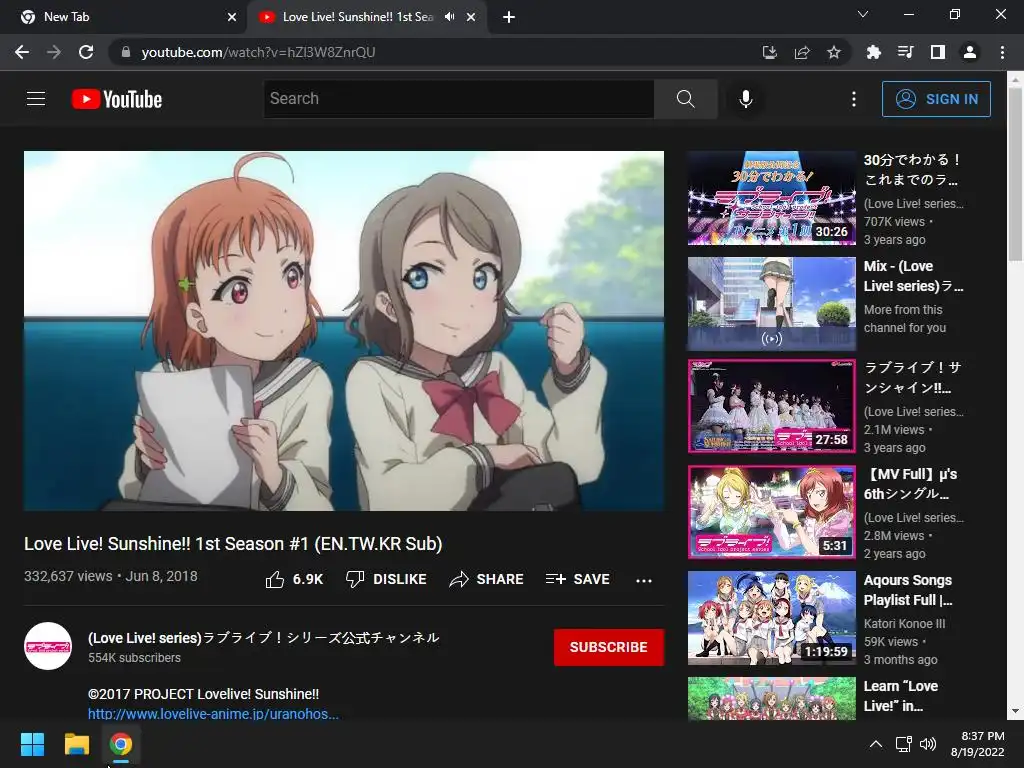This screenshot has width=1024, height=768.
Task: Go back in browser history
Action: pos(22,52)
